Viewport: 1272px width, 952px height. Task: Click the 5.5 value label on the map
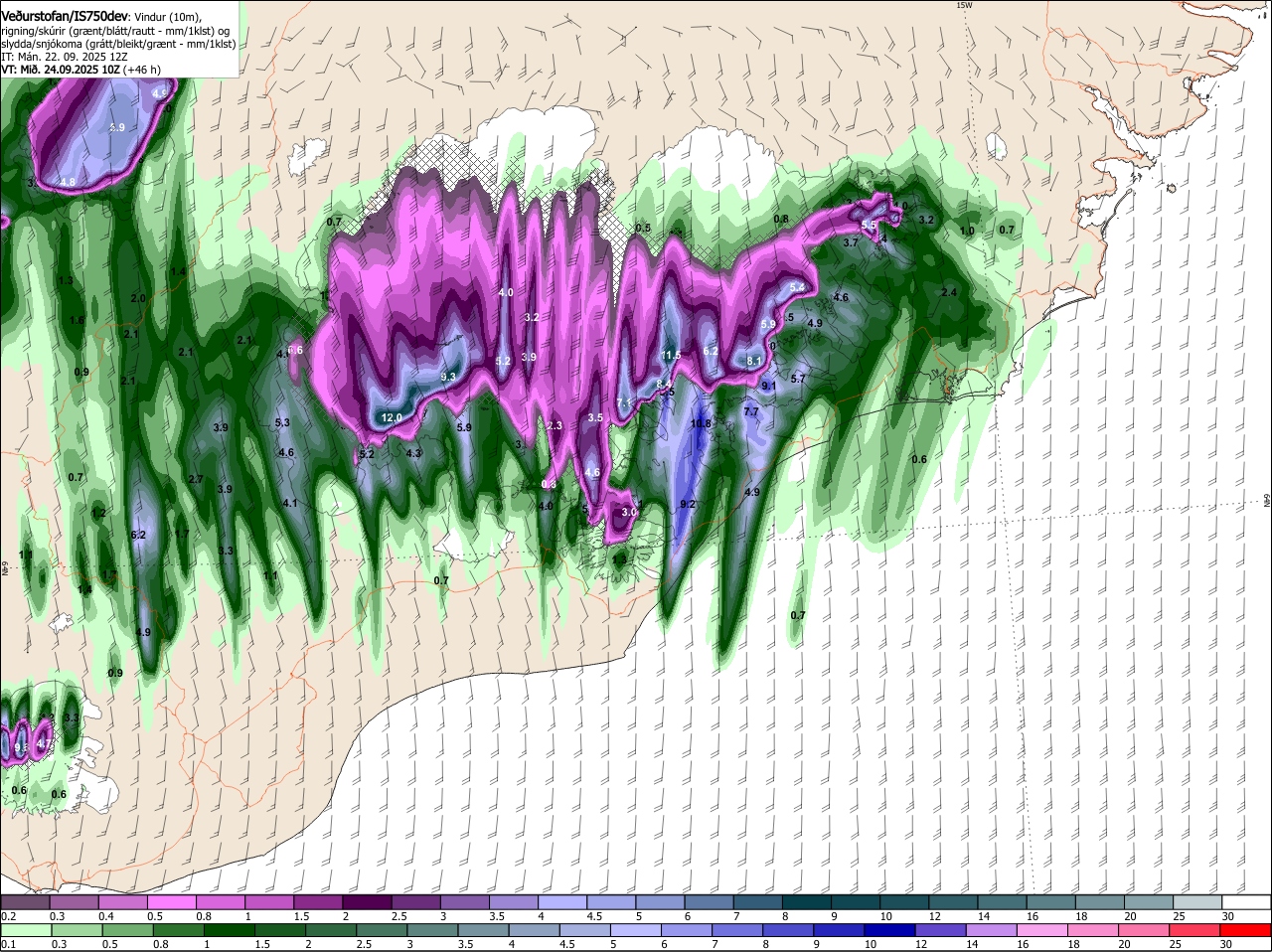point(869,226)
